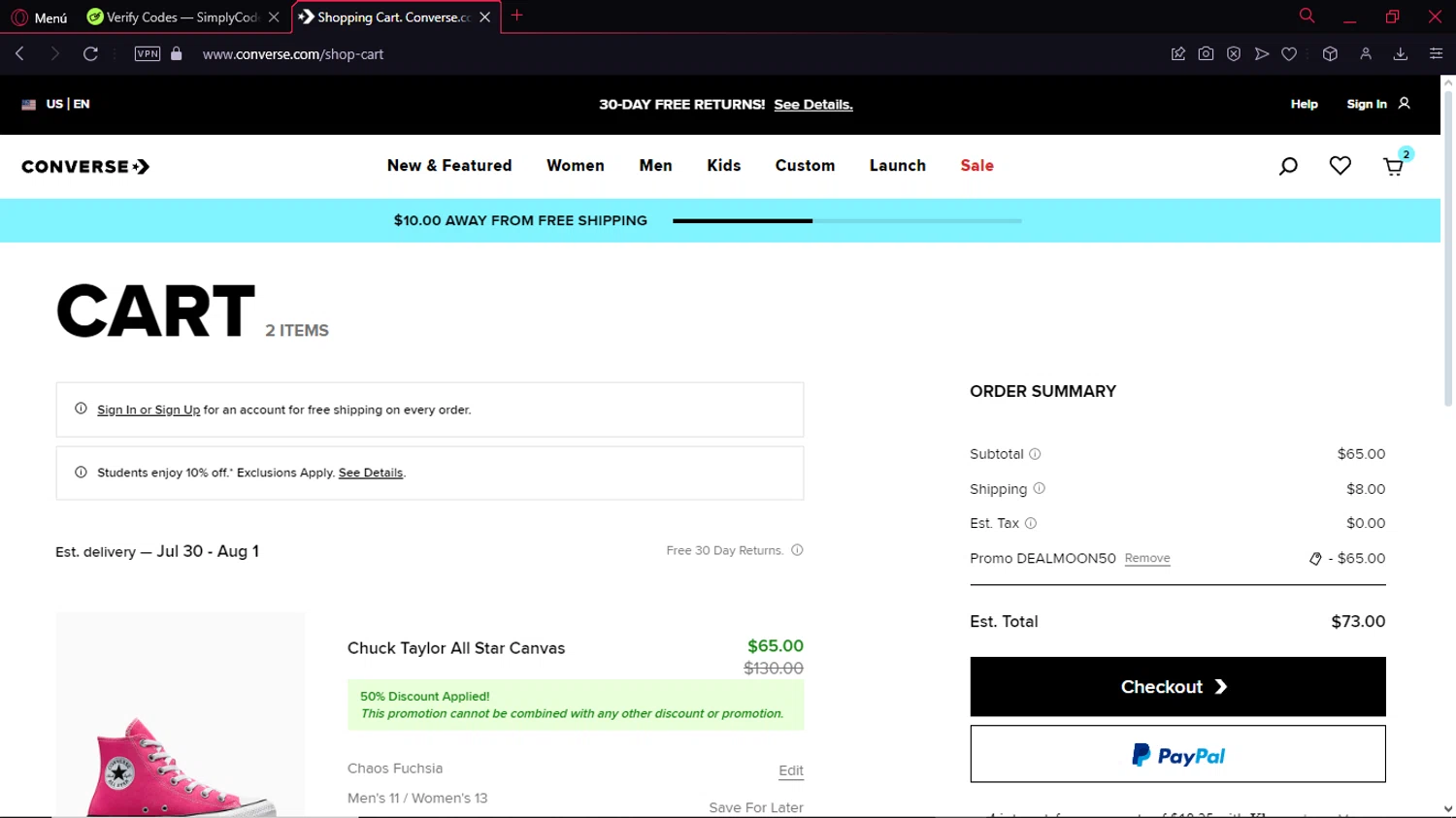This screenshot has height=818, width=1456.
Task: Click the Chaos Fuchsia color text
Action: pyautogui.click(x=395, y=769)
